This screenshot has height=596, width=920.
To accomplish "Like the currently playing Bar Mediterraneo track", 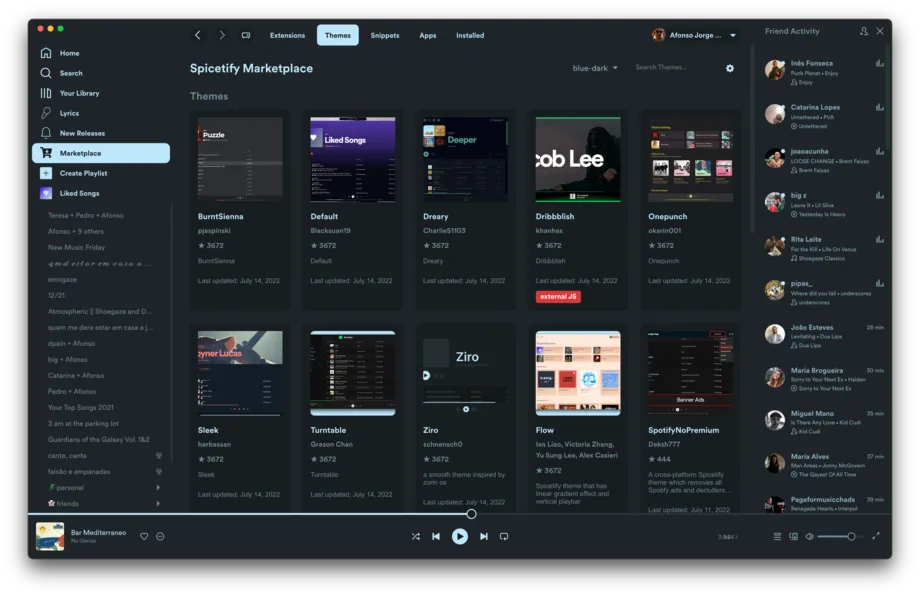I will click(143, 536).
